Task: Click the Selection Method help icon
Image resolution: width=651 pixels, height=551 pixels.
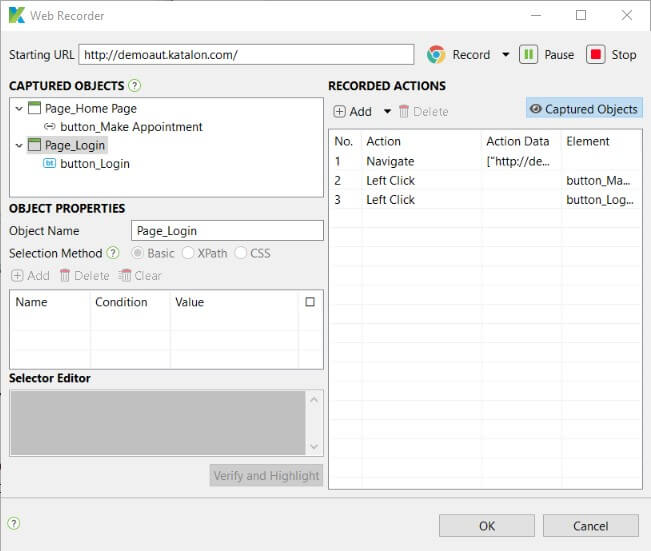Action: click(x=113, y=253)
